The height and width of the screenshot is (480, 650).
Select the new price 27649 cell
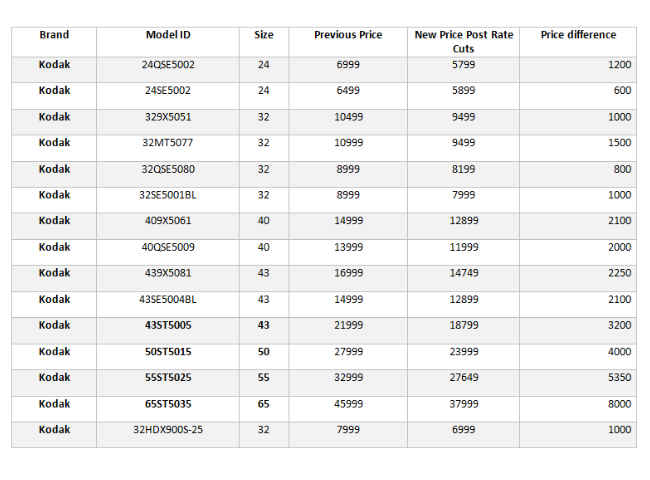pos(463,378)
